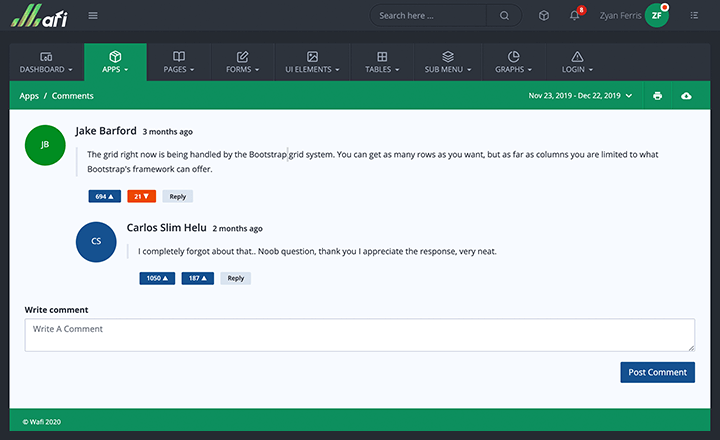Upvote Jake Barford's comment (694)
This screenshot has height=440, width=720.
pyautogui.click(x=104, y=197)
